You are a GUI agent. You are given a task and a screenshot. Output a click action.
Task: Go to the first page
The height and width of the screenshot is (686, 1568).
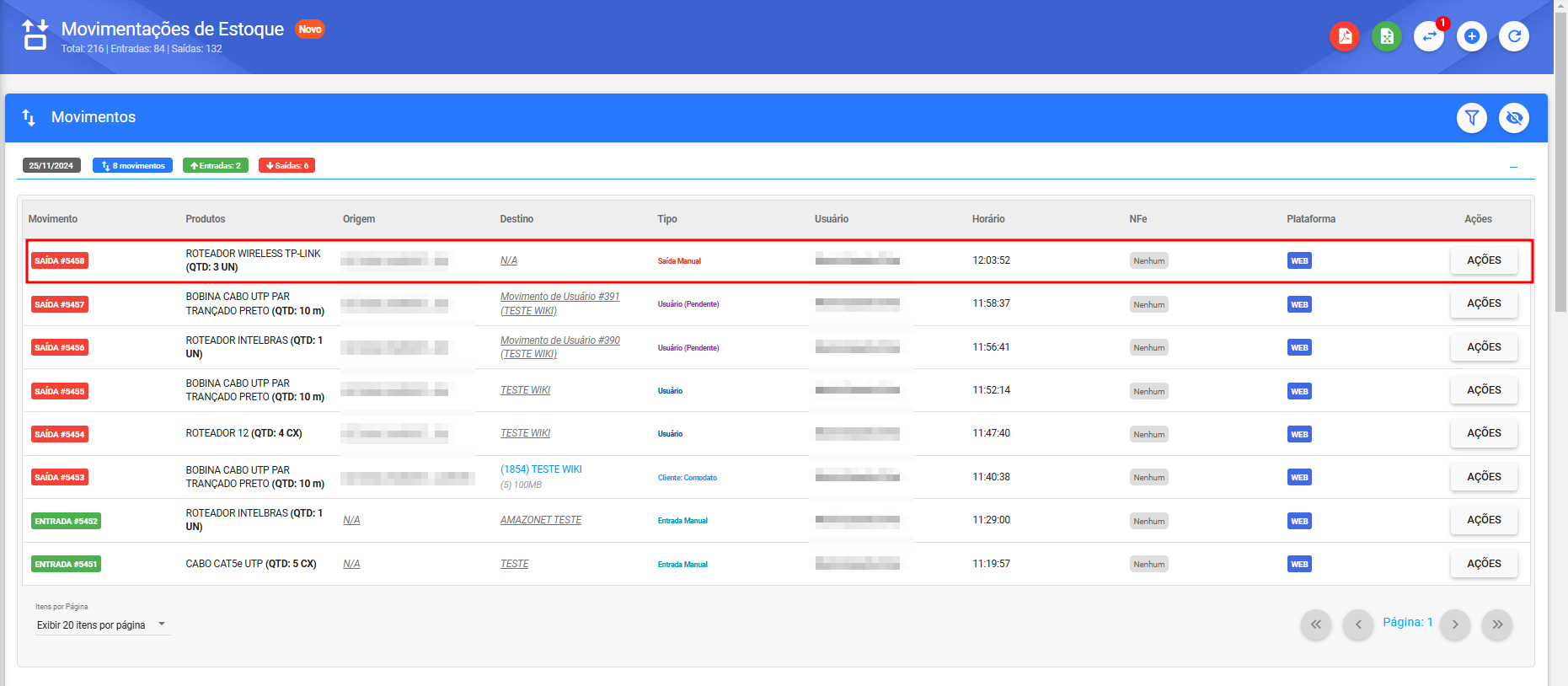1316,624
